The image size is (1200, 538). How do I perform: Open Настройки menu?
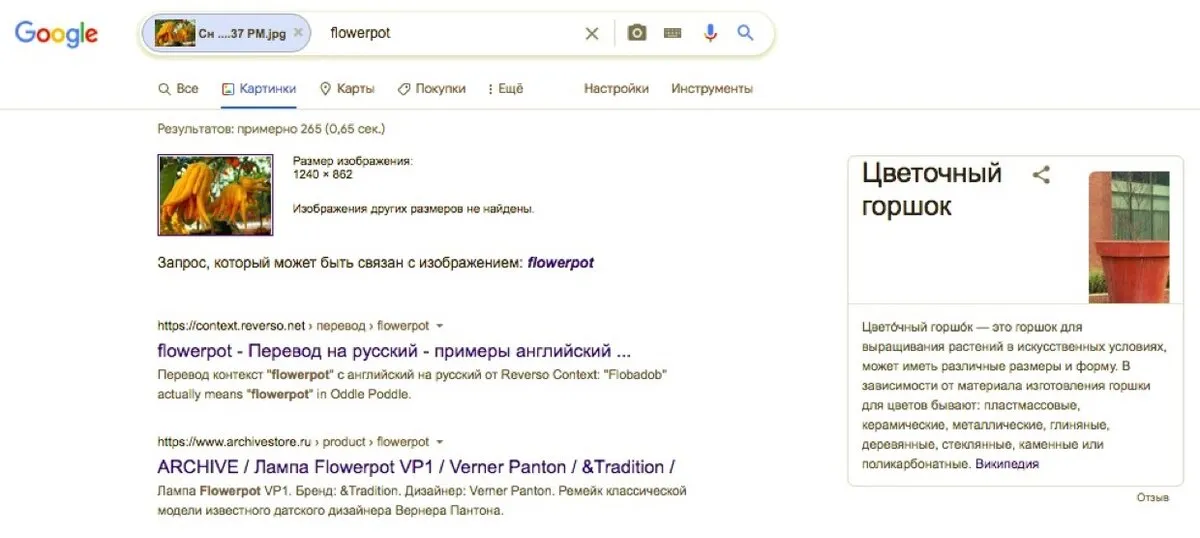point(616,88)
